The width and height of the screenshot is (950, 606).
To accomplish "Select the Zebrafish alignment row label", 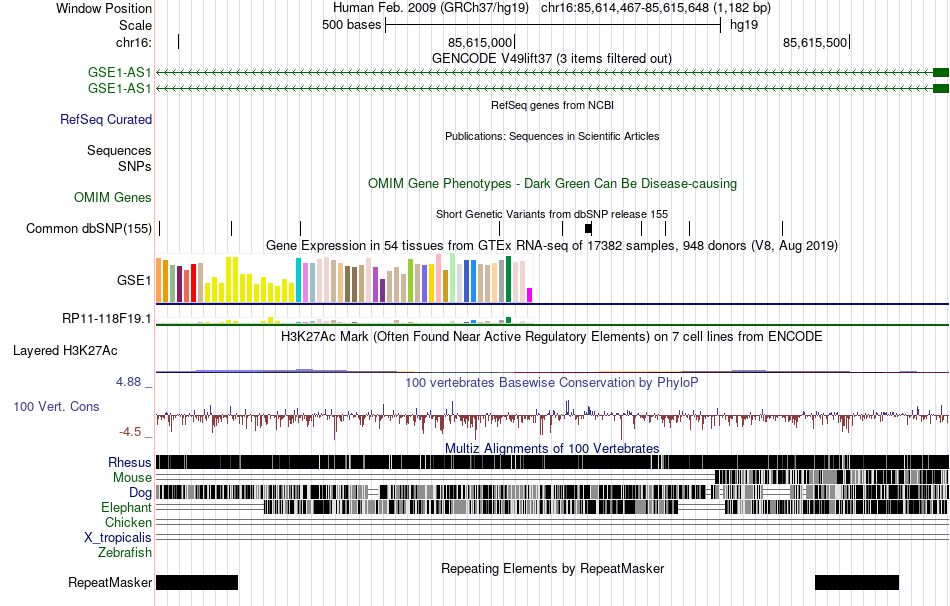I will (125, 553).
